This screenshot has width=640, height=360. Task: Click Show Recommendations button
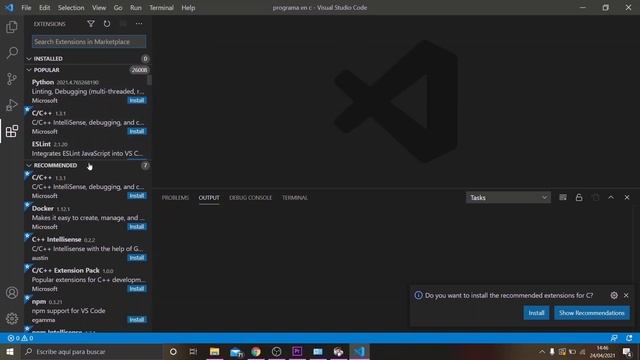[x=592, y=313]
